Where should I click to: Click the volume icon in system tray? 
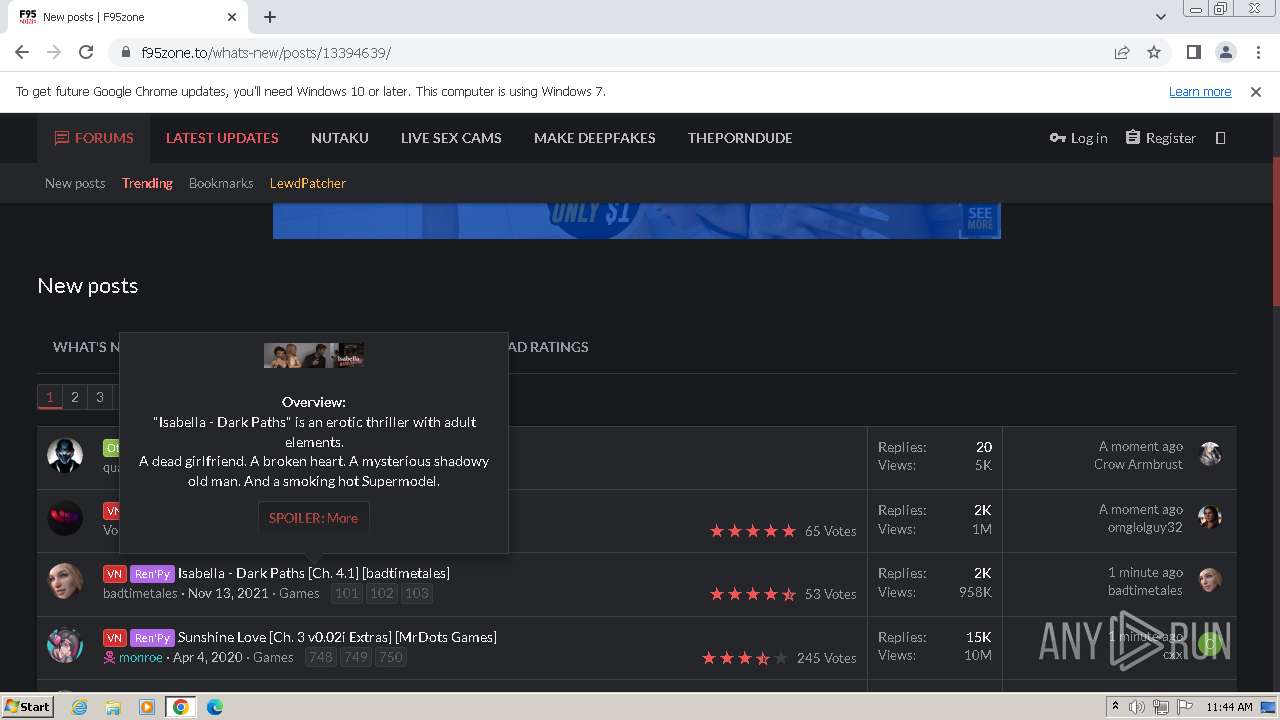pos(1137,707)
